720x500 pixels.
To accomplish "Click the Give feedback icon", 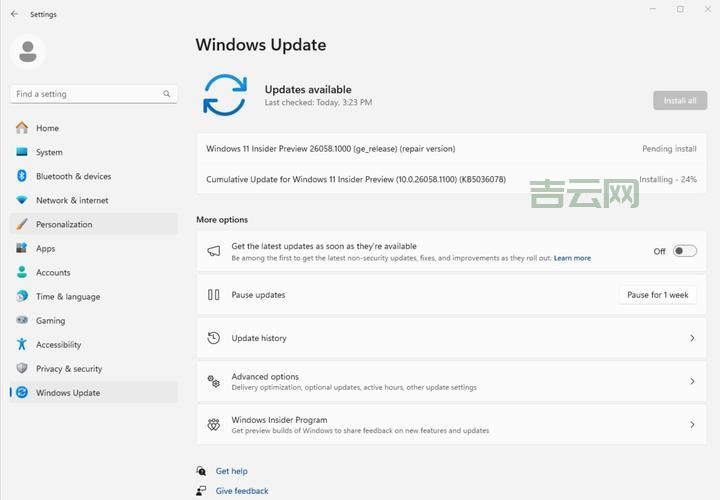I will (x=201, y=491).
